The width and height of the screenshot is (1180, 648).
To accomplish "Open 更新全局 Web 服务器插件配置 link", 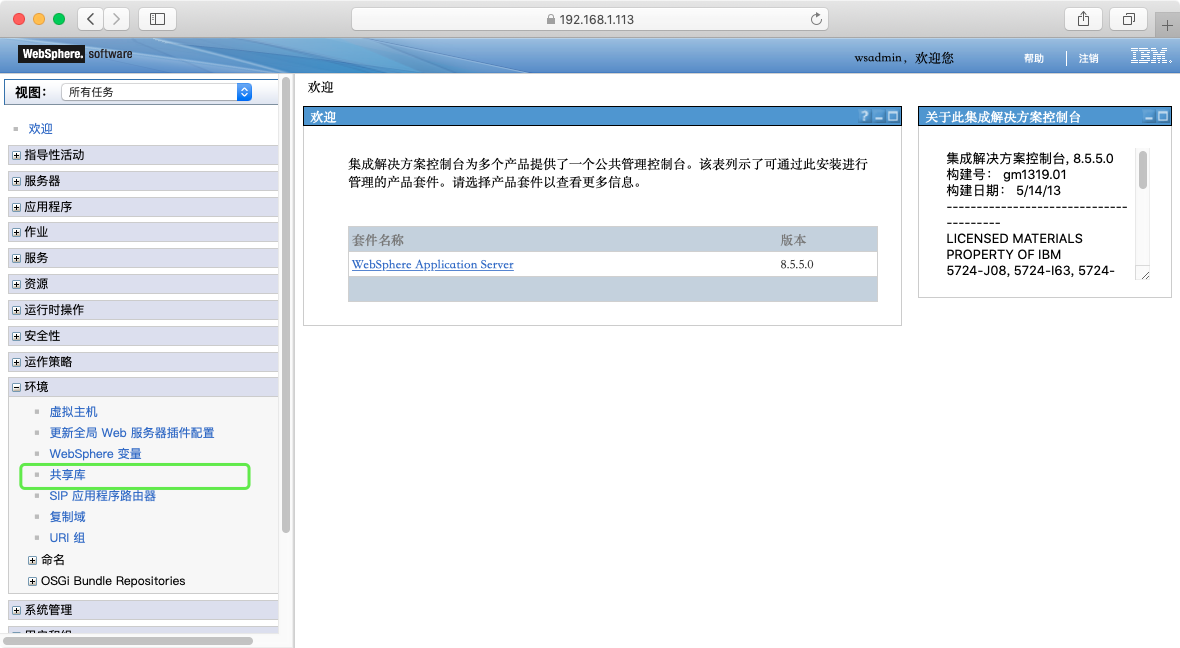I will click(x=132, y=433).
